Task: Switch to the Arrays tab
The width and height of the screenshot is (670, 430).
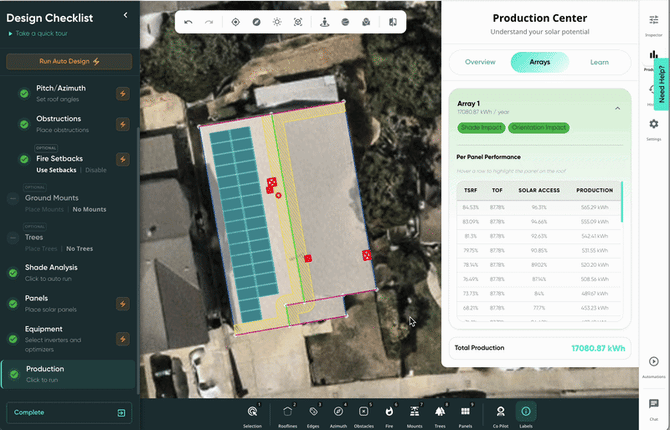Action: click(540, 62)
